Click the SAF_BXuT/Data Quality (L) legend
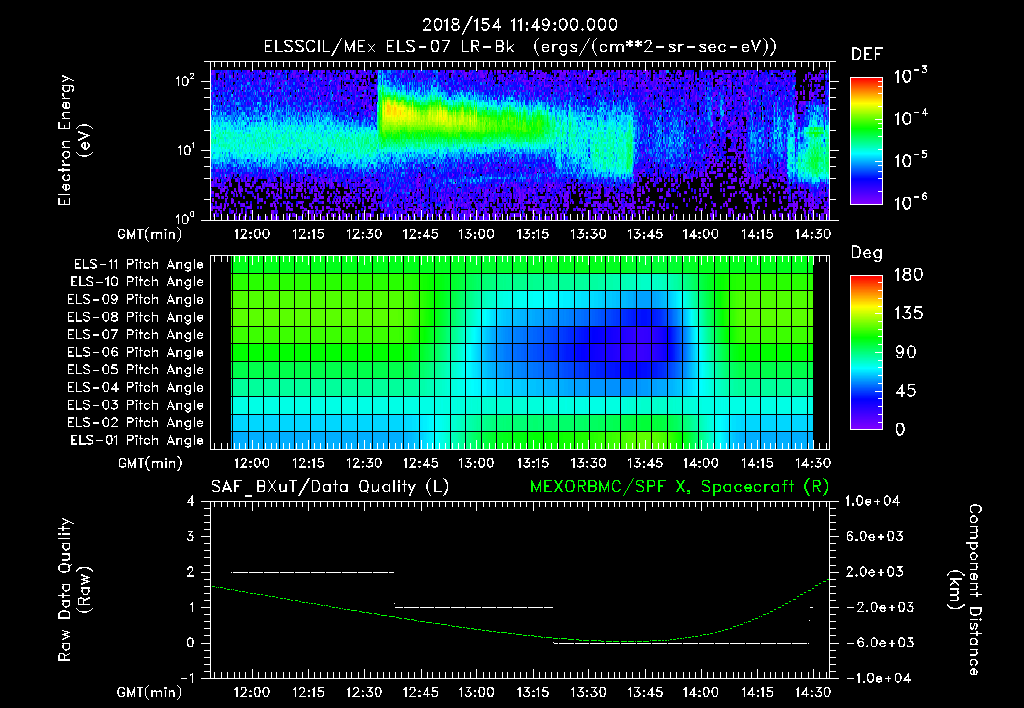 pos(330,487)
